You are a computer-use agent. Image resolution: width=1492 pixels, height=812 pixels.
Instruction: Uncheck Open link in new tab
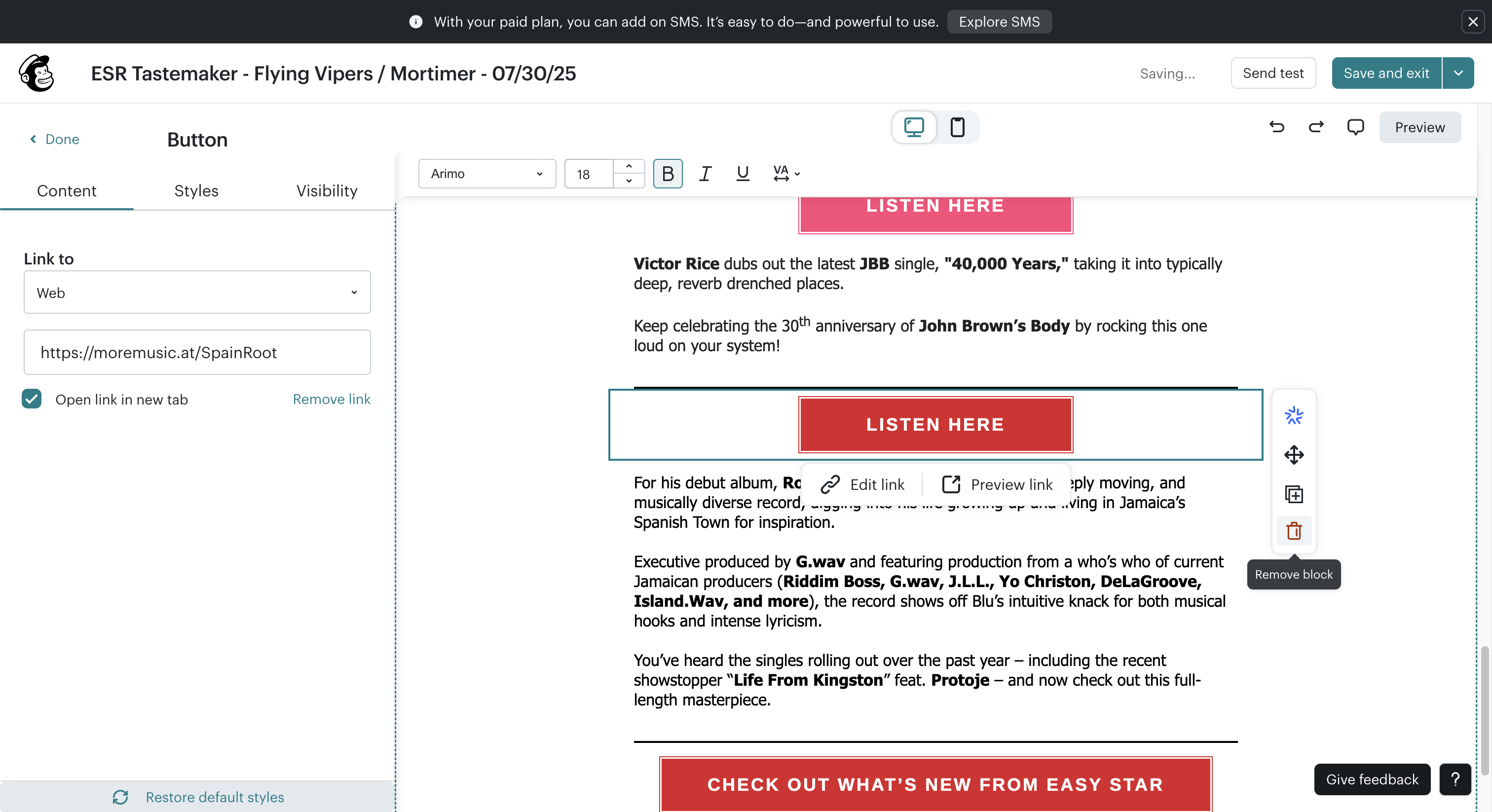click(32, 399)
